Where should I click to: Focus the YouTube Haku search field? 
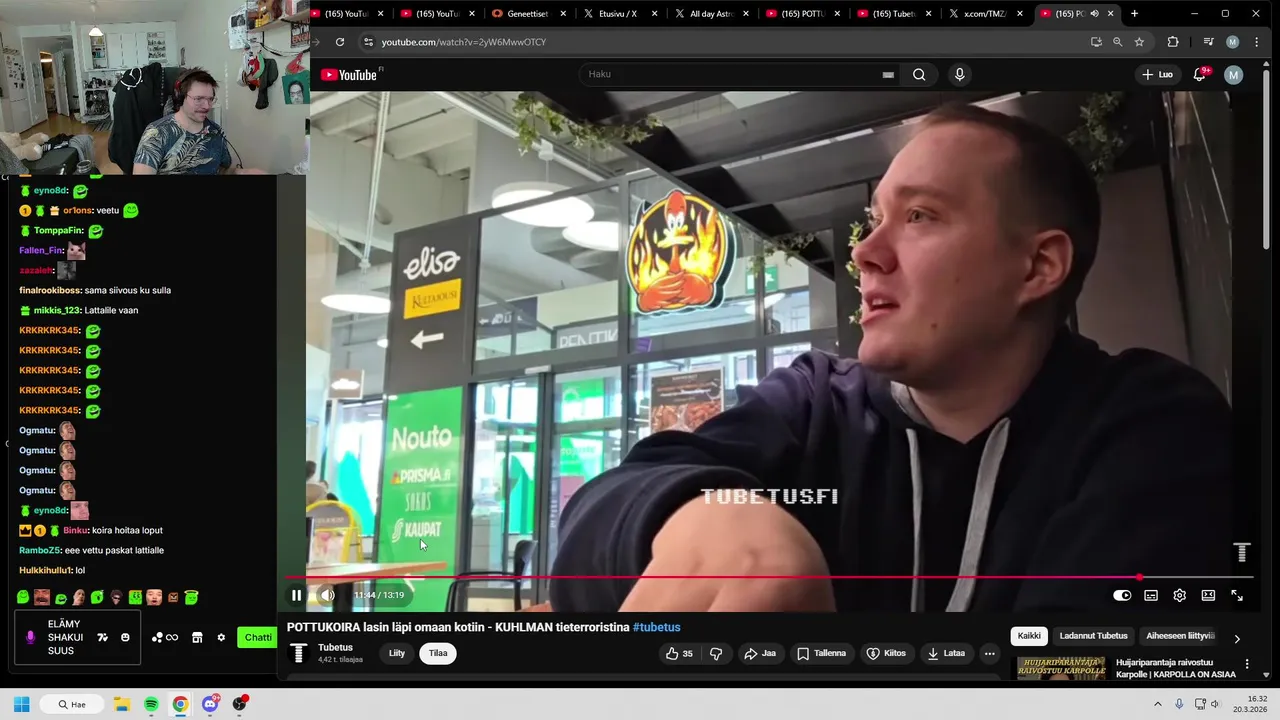(730, 74)
